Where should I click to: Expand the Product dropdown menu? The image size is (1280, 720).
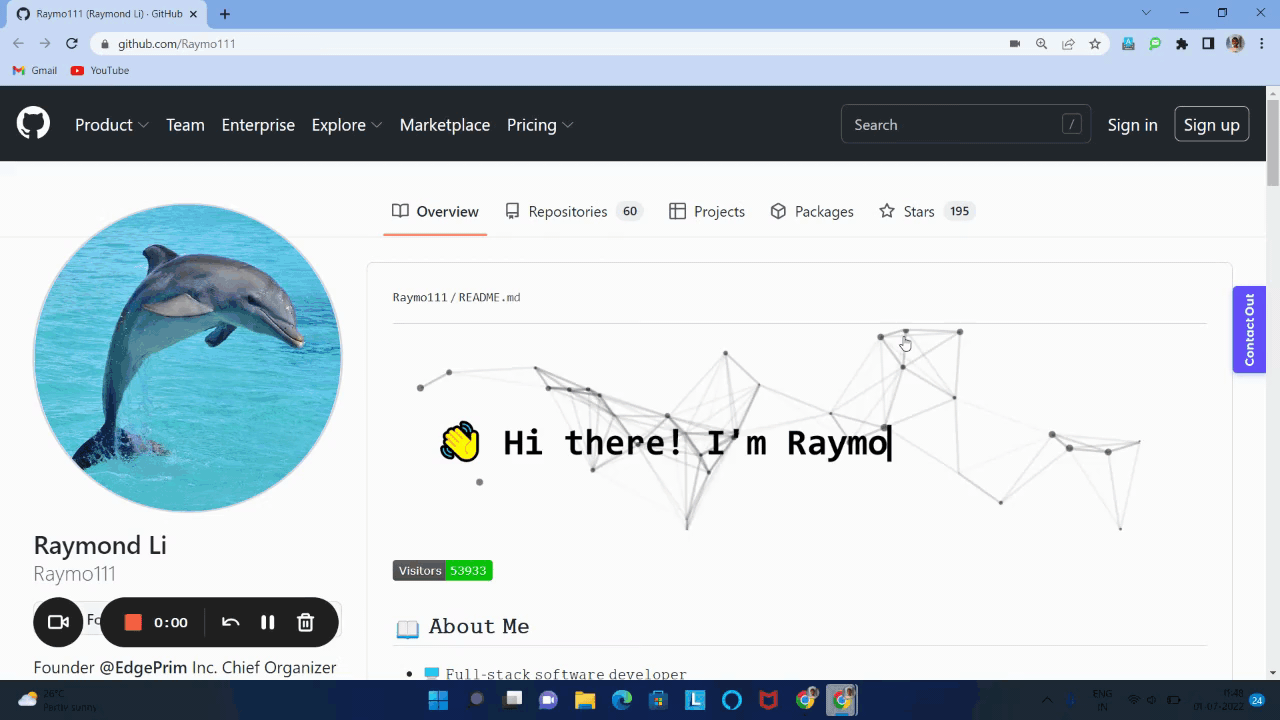click(112, 125)
